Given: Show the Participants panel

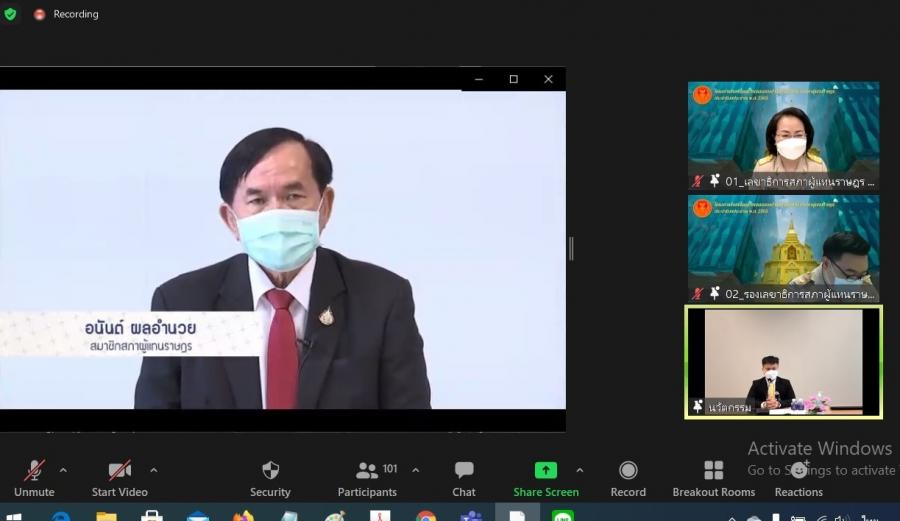Looking at the screenshot, I should coord(368,477).
